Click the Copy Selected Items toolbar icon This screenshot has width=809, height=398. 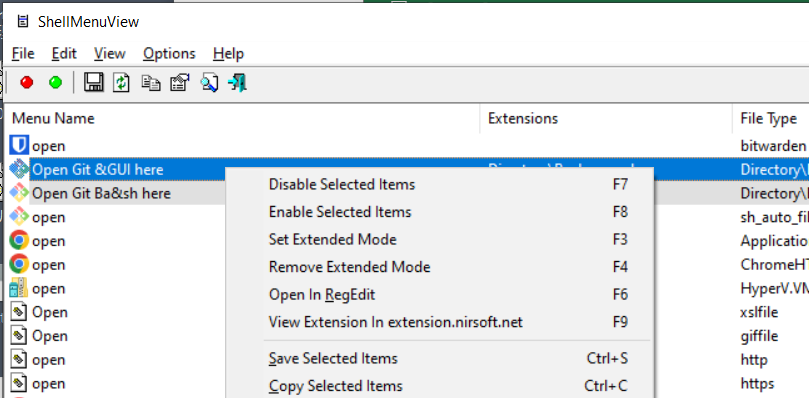pos(151,83)
